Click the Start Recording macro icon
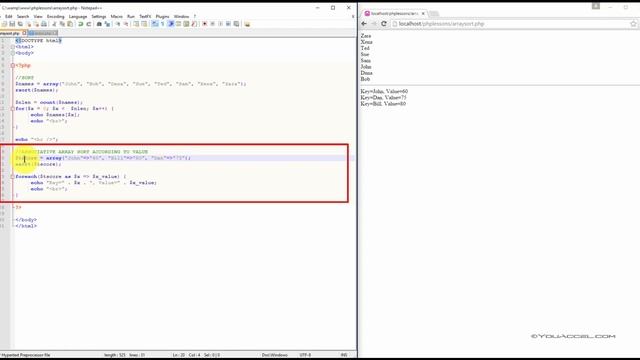The image size is (640, 360). 204,24
